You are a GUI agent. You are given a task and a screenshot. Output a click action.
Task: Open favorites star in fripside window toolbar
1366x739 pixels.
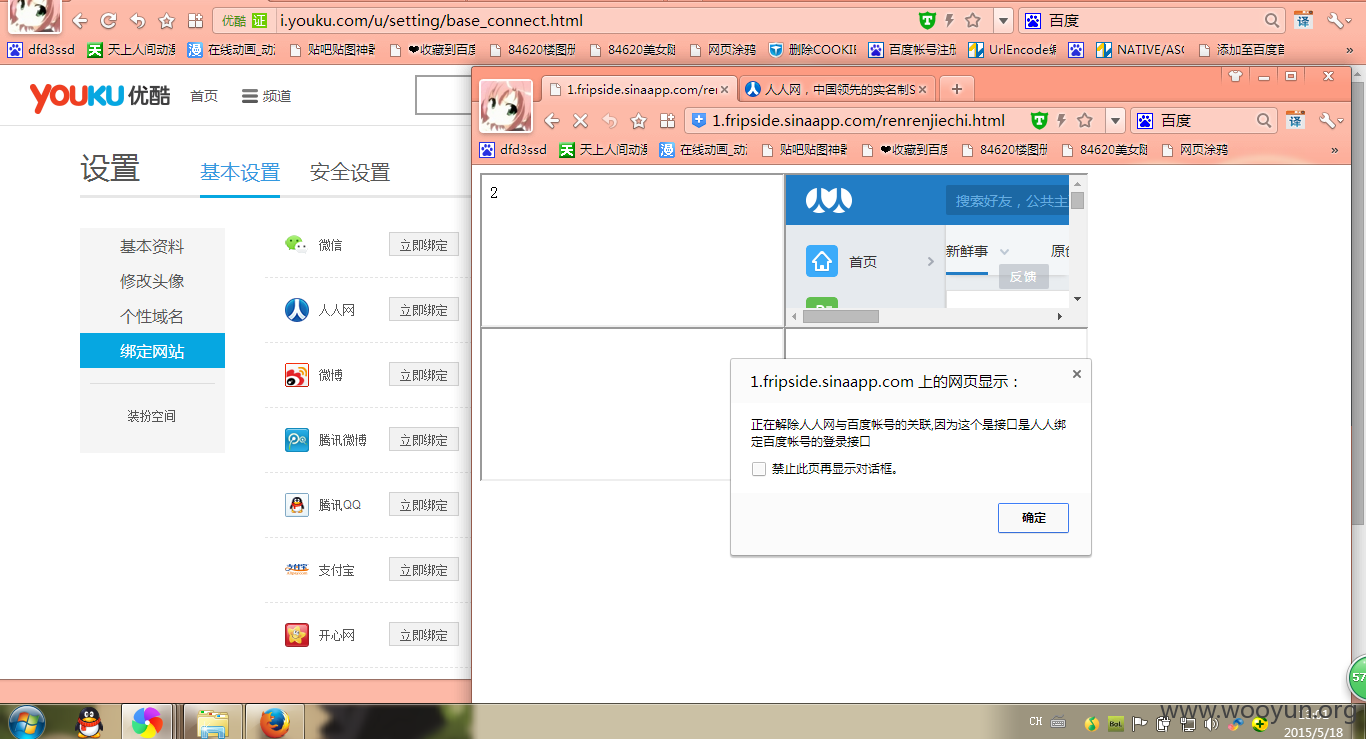click(638, 121)
